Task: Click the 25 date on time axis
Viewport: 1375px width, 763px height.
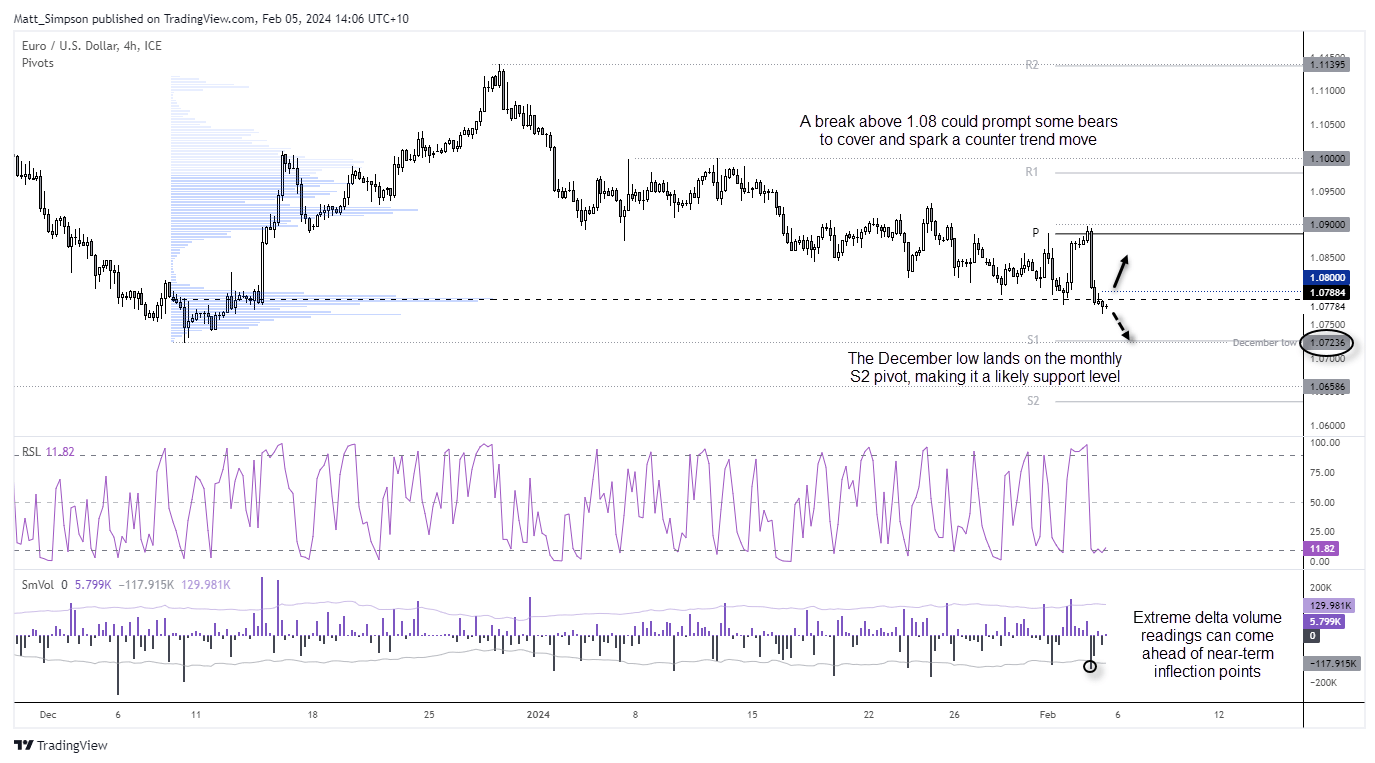Action: (428, 715)
